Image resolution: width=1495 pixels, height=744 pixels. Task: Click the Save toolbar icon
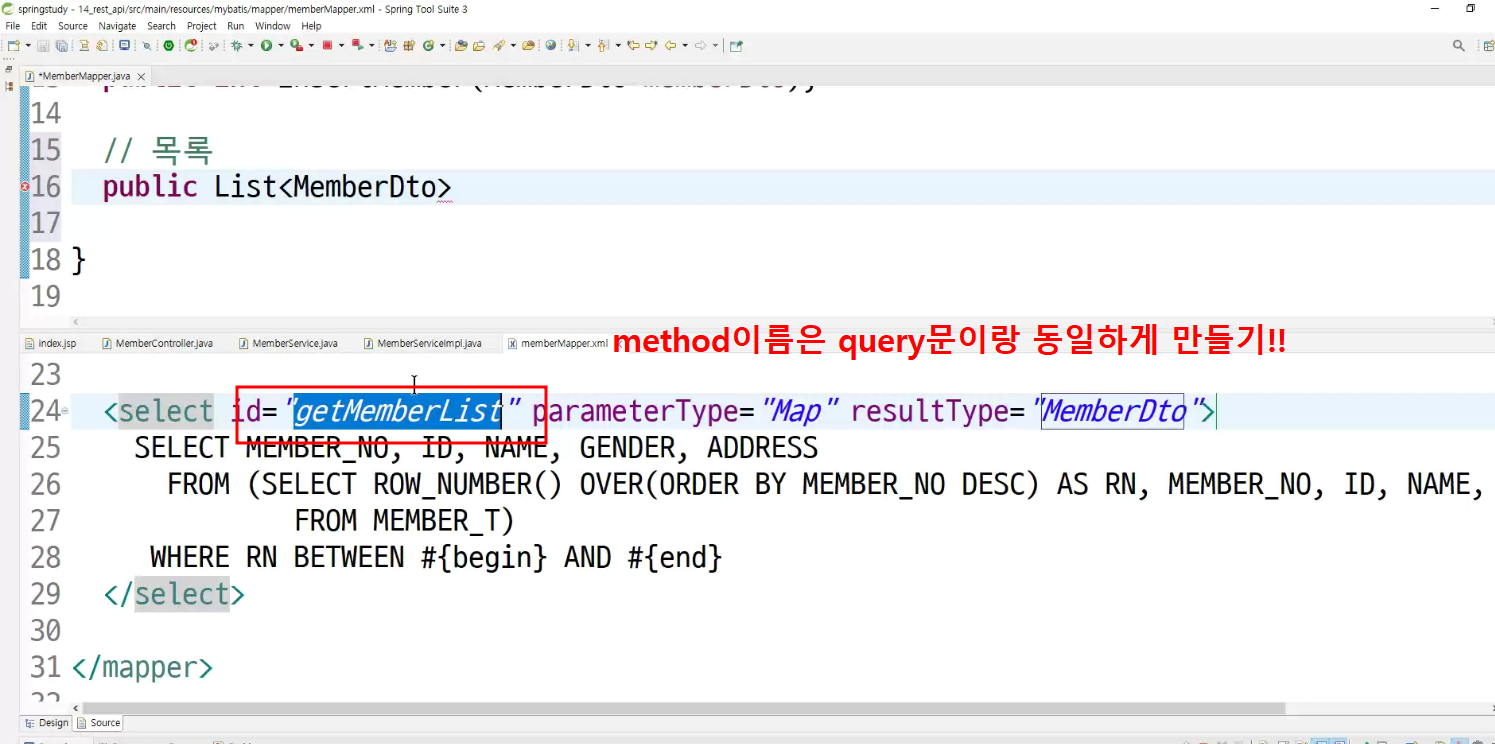pos(43,45)
